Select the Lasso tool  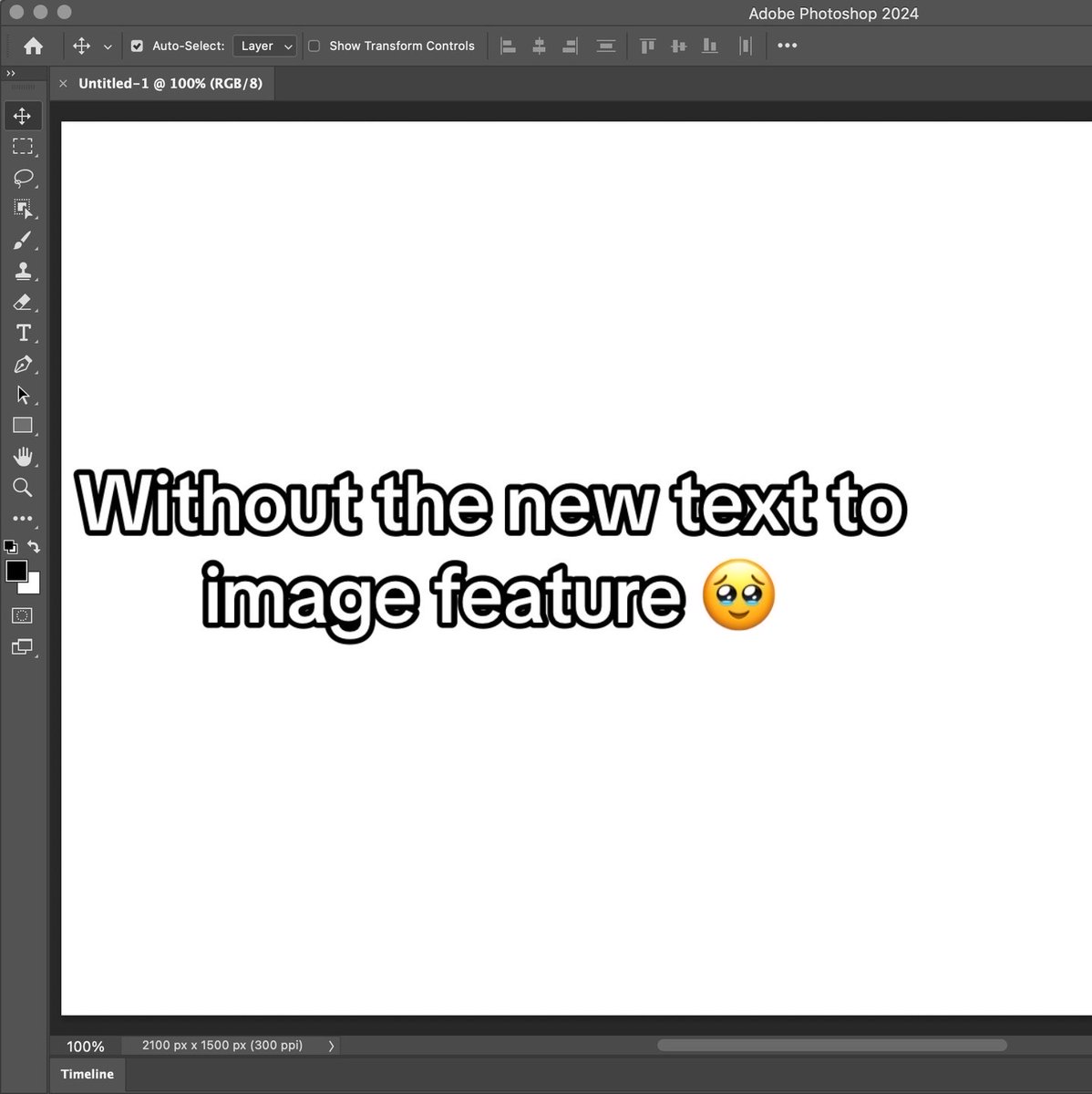coord(23,177)
